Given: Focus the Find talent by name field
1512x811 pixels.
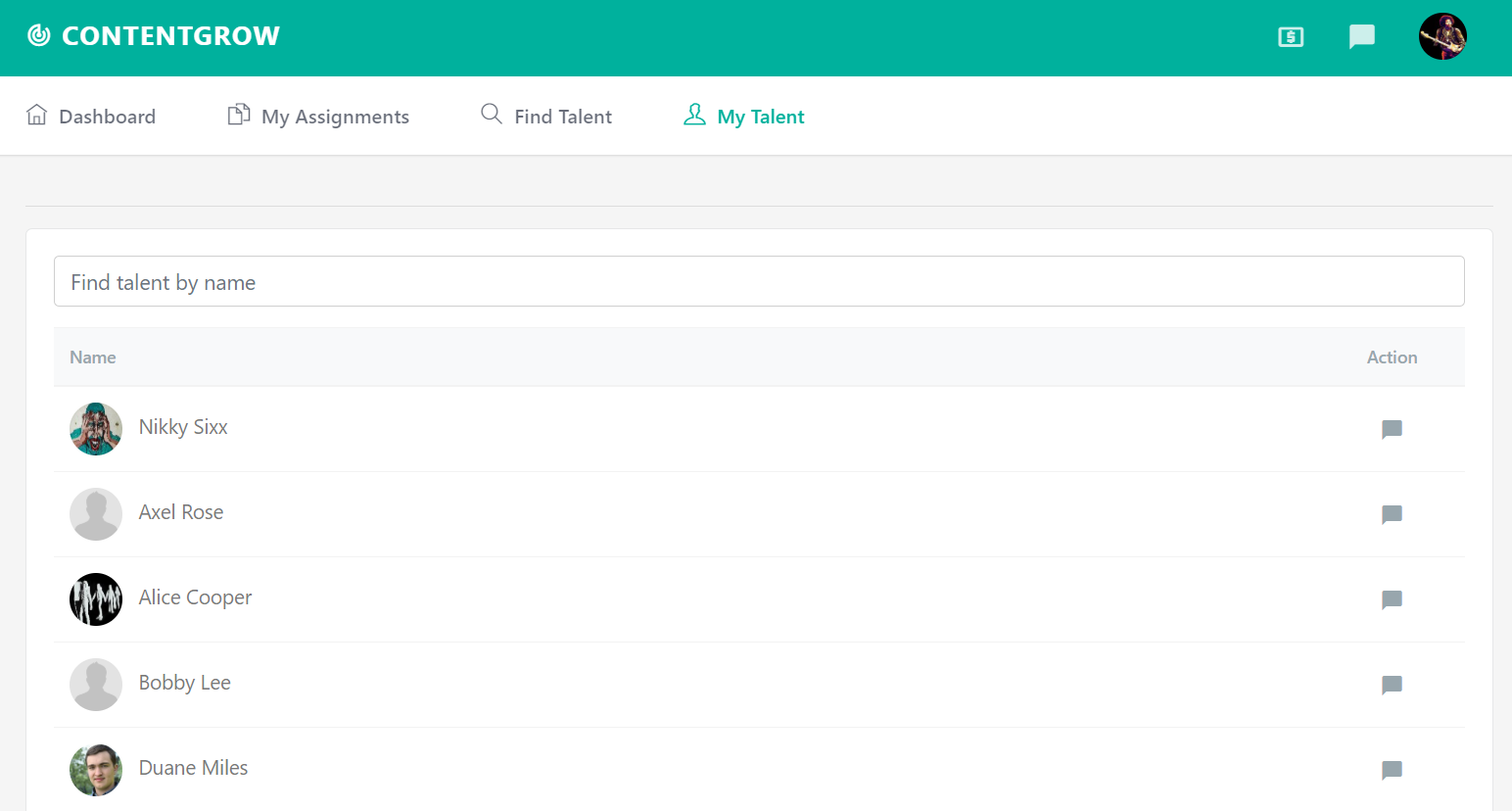Looking at the screenshot, I should coord(759,281).
